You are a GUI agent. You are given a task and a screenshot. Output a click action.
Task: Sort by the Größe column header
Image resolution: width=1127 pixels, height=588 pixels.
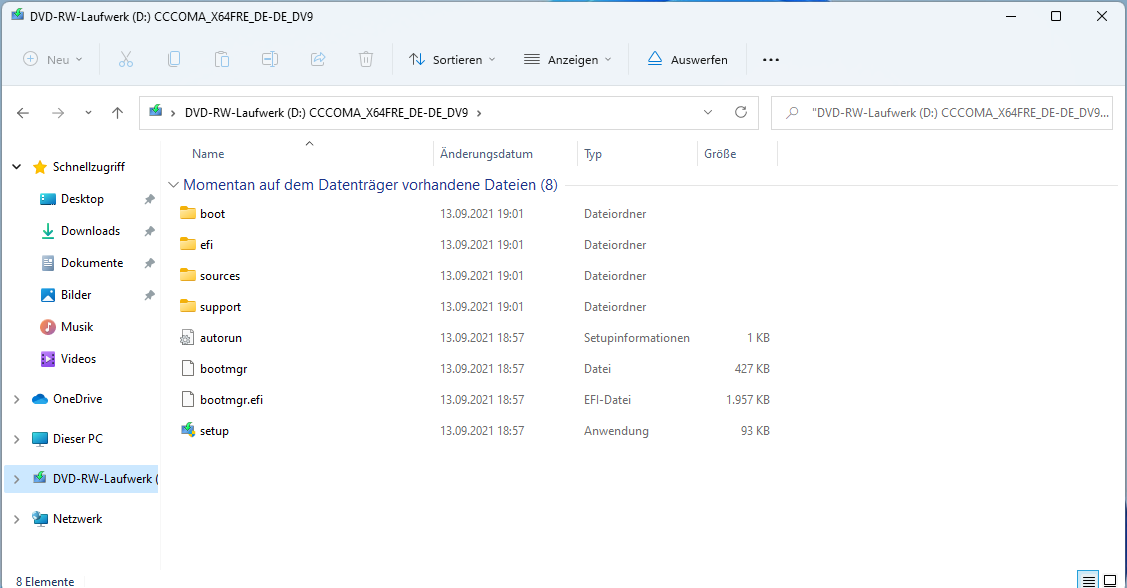click(x=720, y=154)
